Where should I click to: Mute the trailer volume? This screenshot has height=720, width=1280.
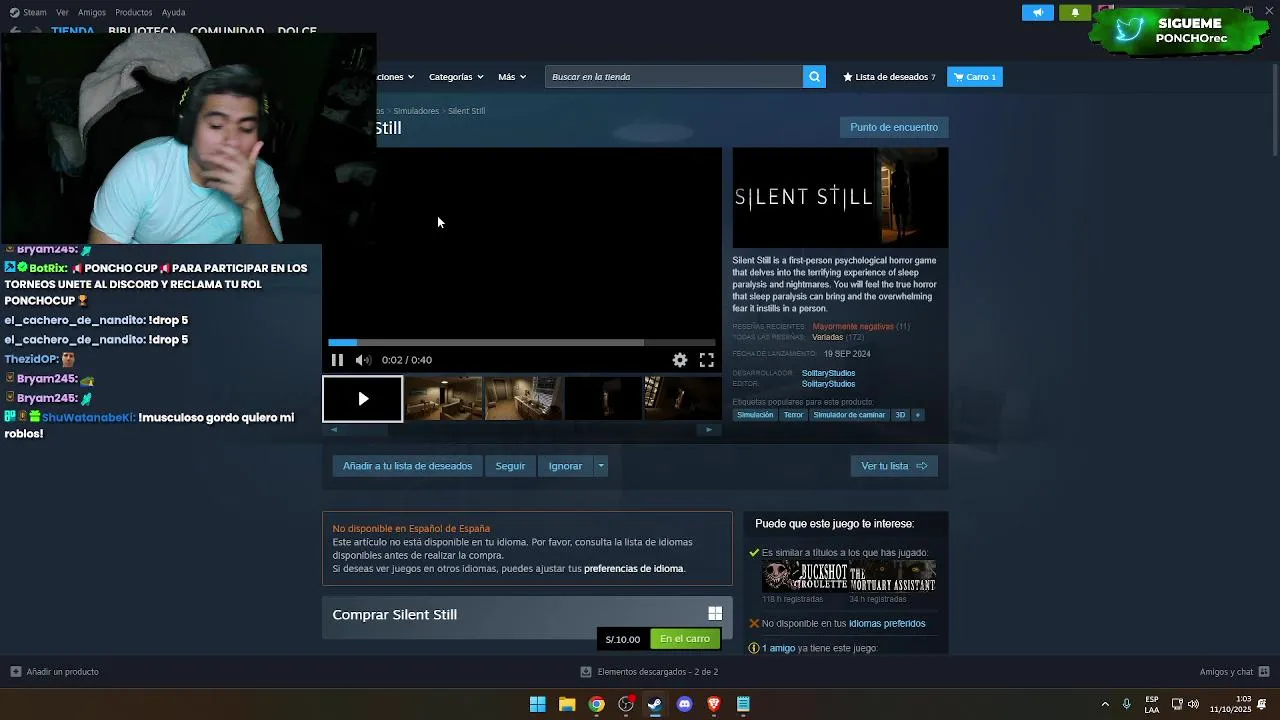tap(363, 360)
